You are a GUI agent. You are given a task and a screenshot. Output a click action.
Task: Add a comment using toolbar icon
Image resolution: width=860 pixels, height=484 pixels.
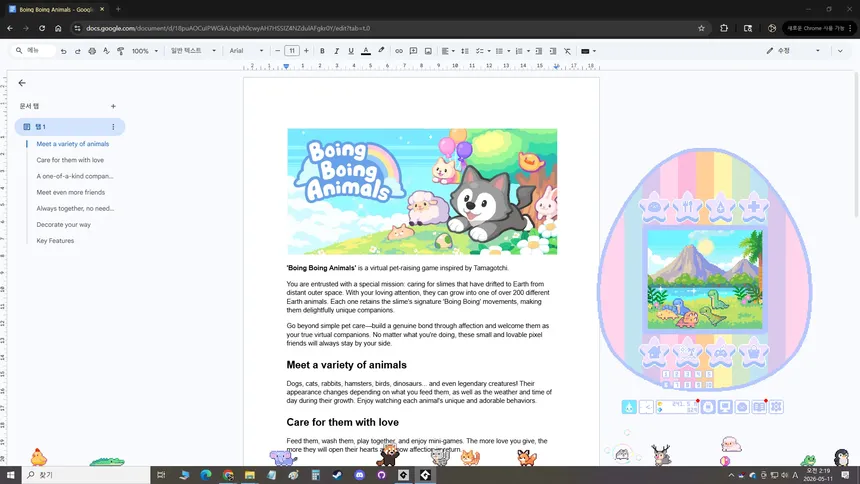click(414, 51)
